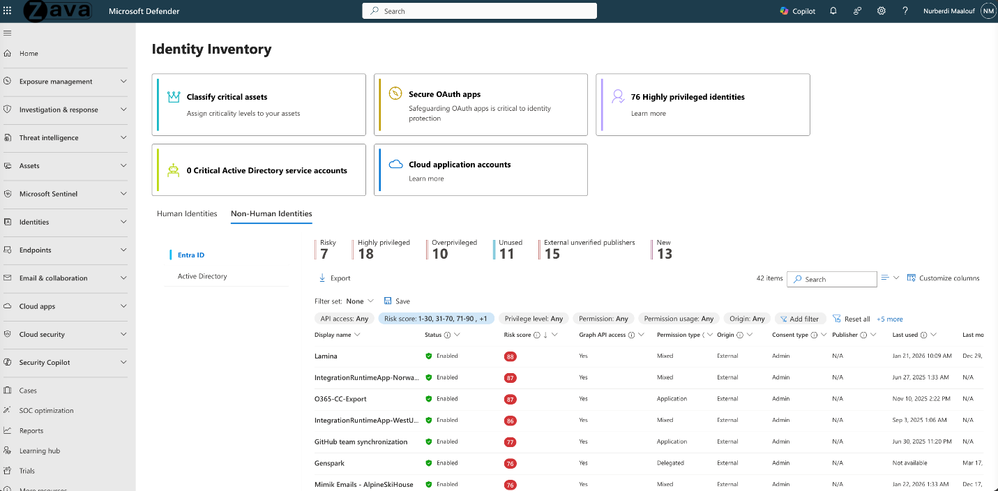The width and height of the screenshot is (998, 491).
Task: Filter by the Risky 7 counter
Action: pos(326,250)
